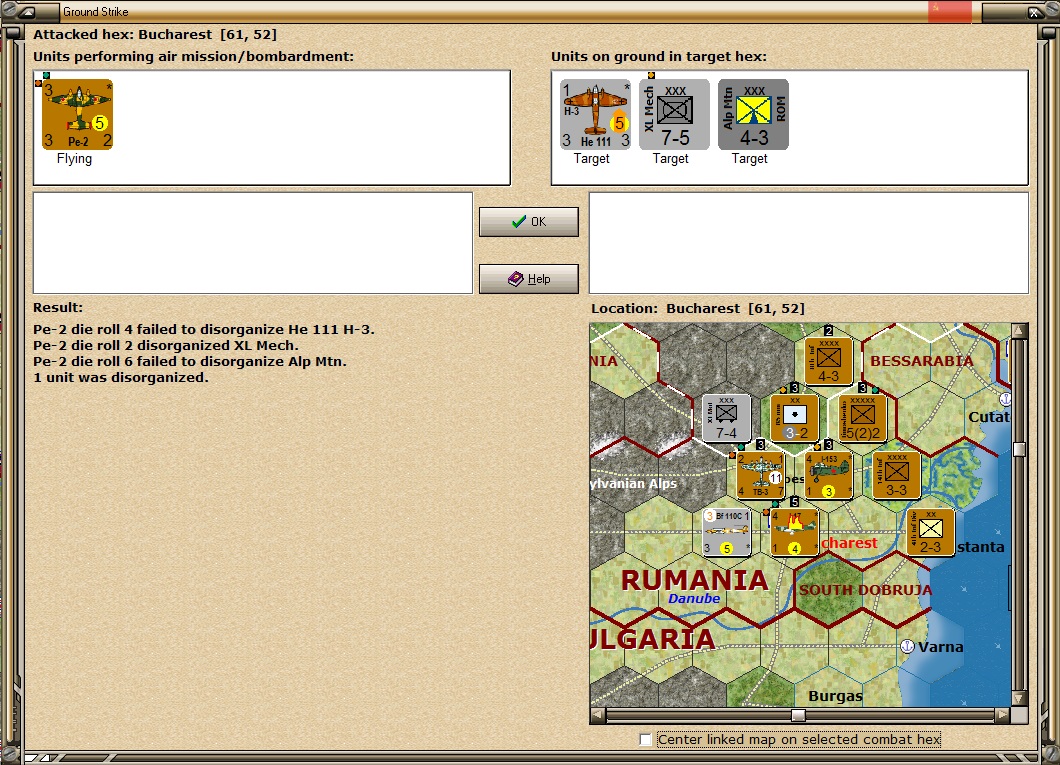Screen dimensions: 1060x765
Task: Open the Ground Strike window system menu
Action: 27,11
